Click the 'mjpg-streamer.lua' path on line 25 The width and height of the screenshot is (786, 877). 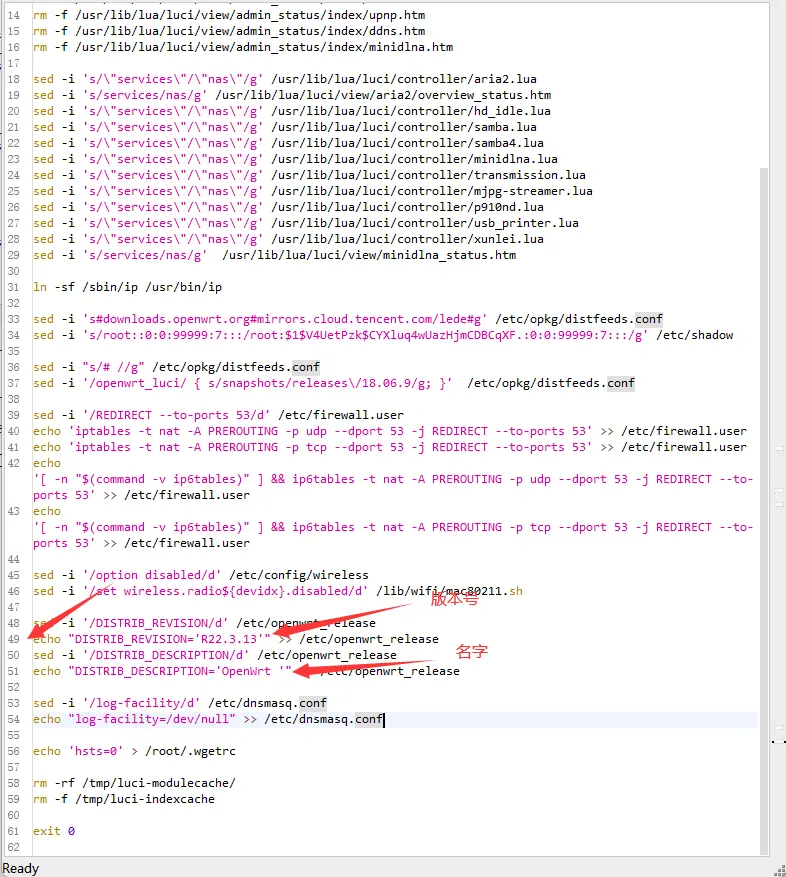pyautogui.click(x=432, y=191)
